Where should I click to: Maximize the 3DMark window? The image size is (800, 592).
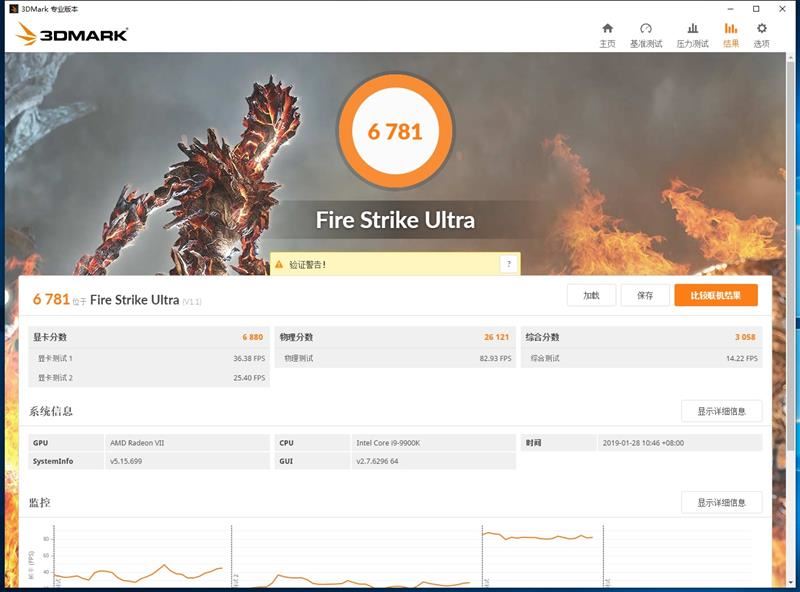756,9
